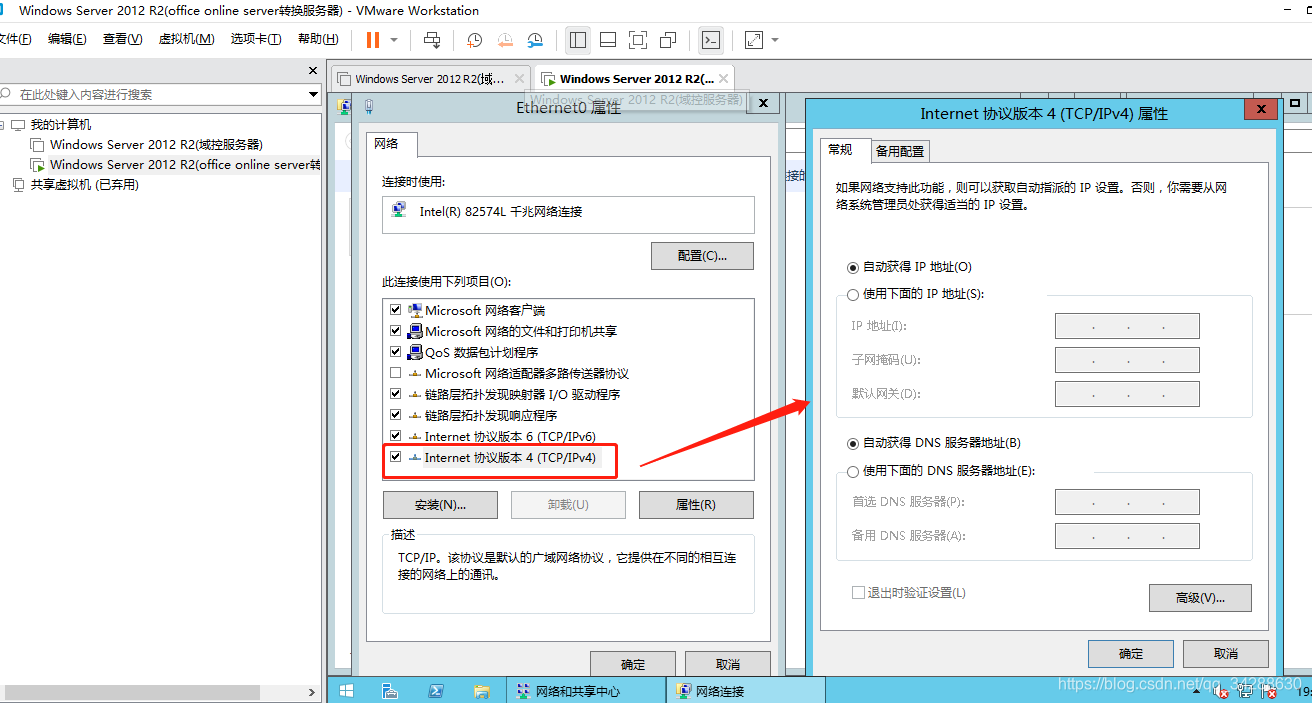Click the 子网掩码(U) input field
This screenshot has height=703, width=1312.
(1127, 360)
